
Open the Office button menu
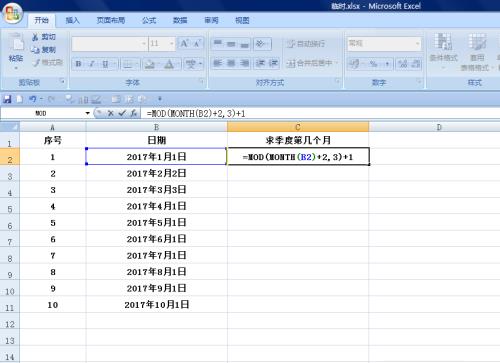pyautogui.click(x=12, y=13)
